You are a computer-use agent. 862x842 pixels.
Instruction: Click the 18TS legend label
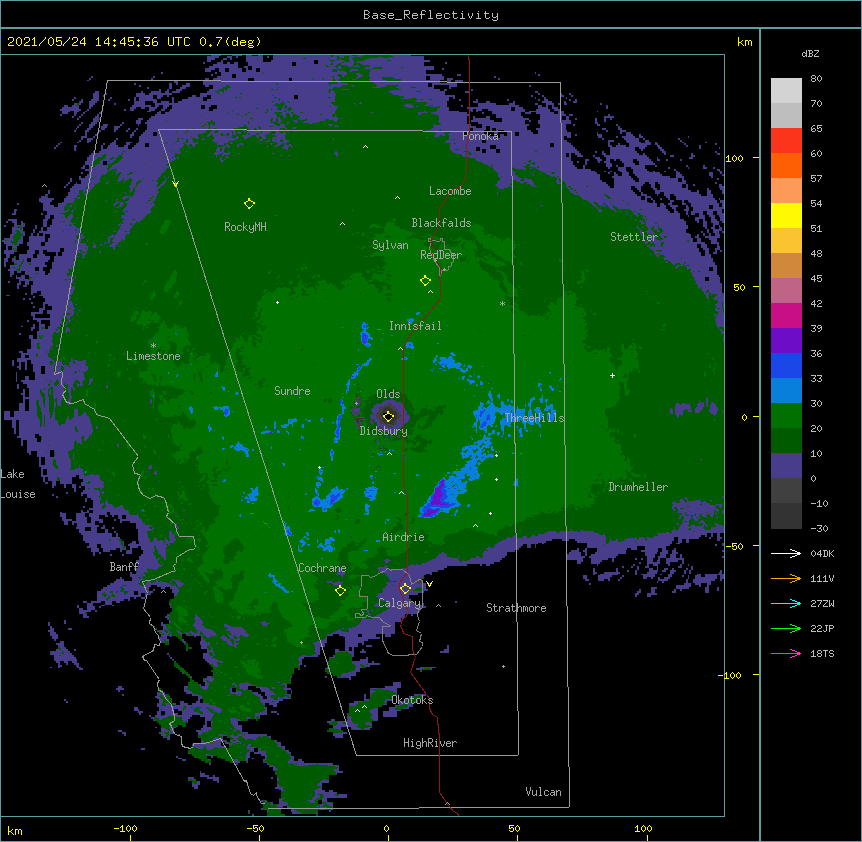coord(822,653)
